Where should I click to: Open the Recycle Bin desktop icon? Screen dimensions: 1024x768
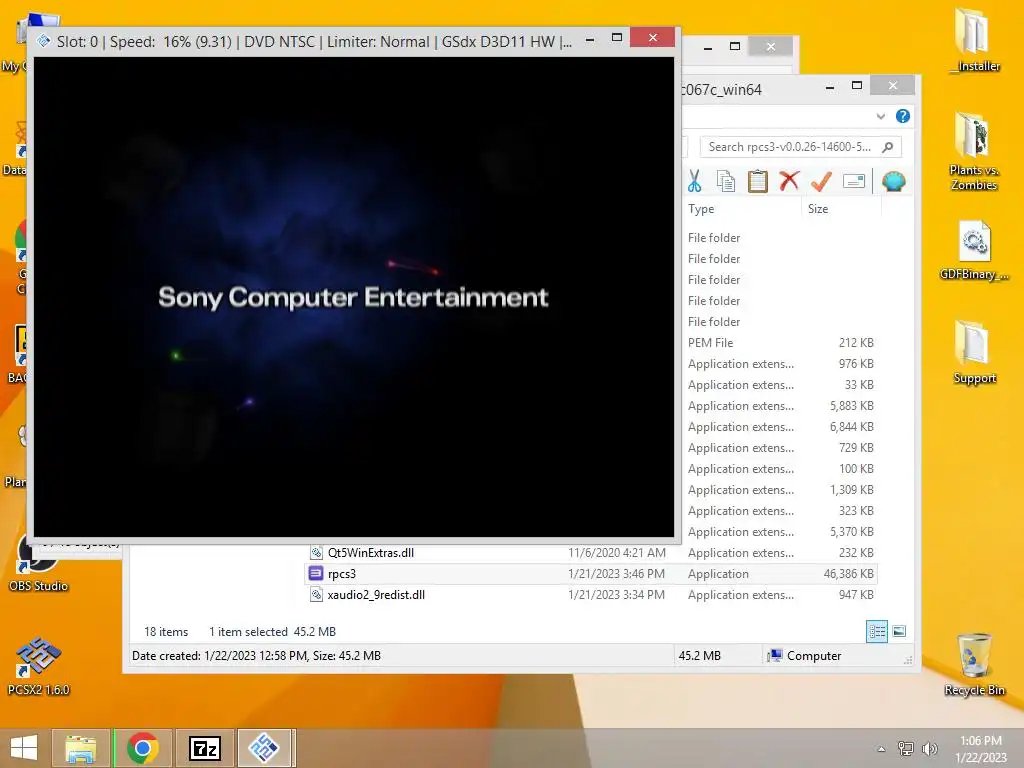pyautogui.click(x=974, y=664)
